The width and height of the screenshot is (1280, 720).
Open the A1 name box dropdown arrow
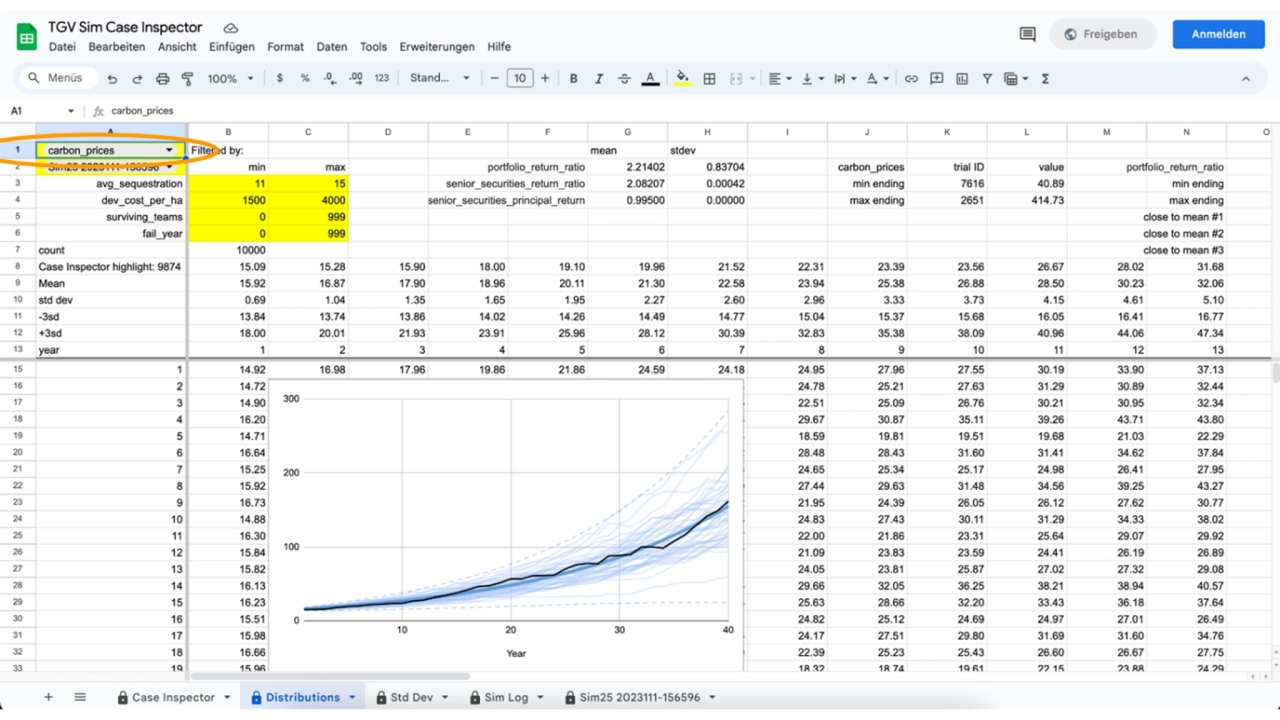click(x=71, y=111)
